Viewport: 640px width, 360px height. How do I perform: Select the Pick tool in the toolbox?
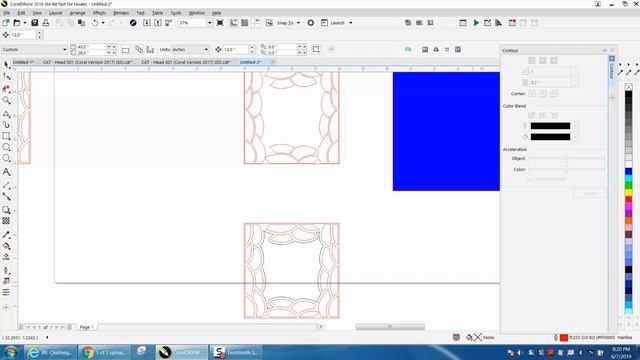(x=6, y=65)
